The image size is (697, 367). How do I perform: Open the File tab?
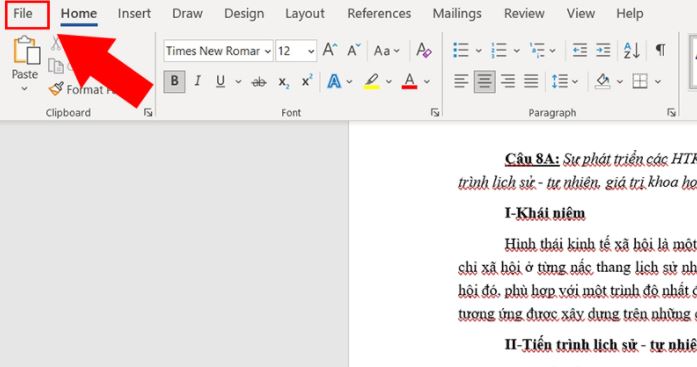[x=23, y=14]
